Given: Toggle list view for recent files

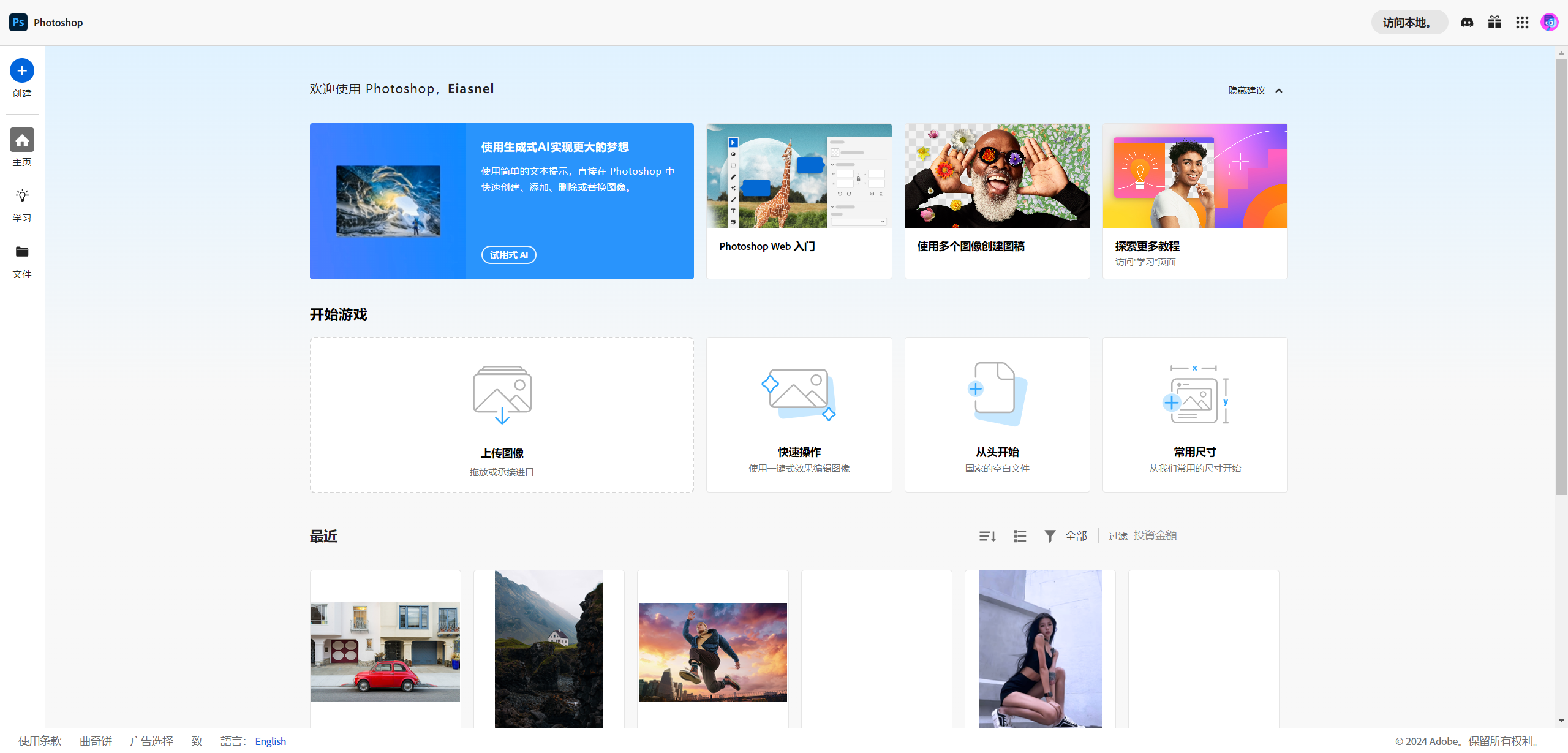Looking at the screenshot, I should pyautogui.click(x=1019, y=535).
